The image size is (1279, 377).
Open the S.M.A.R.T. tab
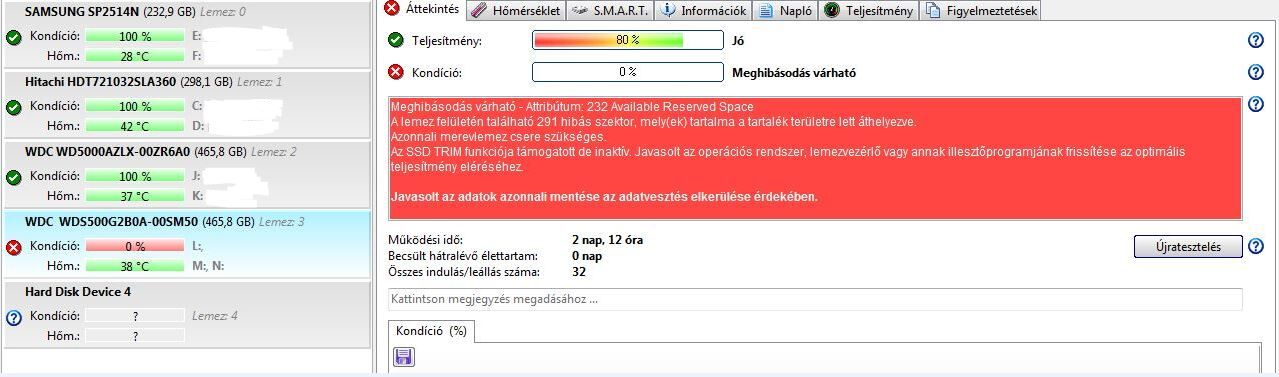[x=611, y=11]
